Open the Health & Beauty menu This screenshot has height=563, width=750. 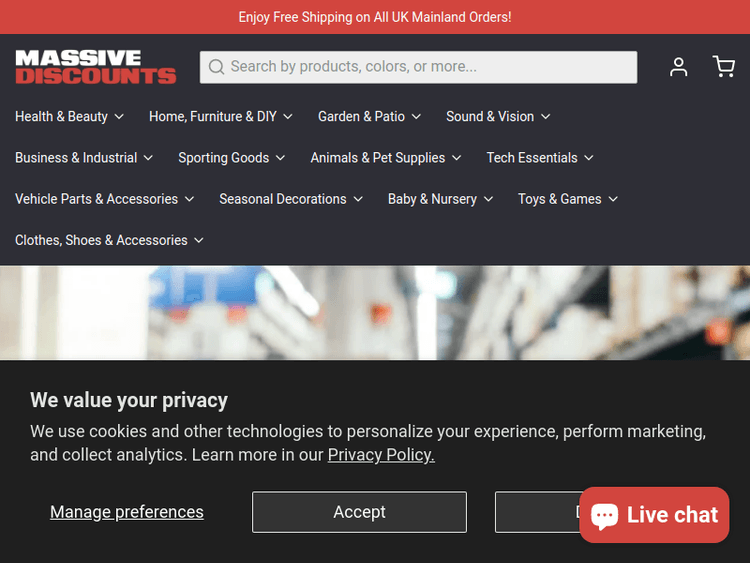(x=69, y=117)
